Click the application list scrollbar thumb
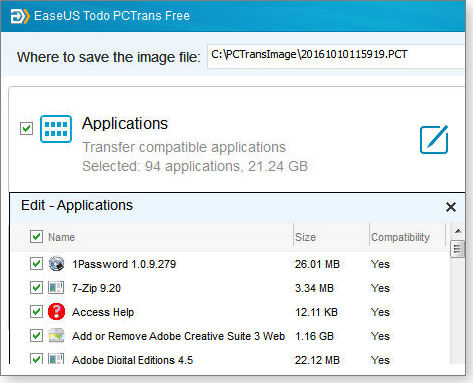 [x=457, y=249]
